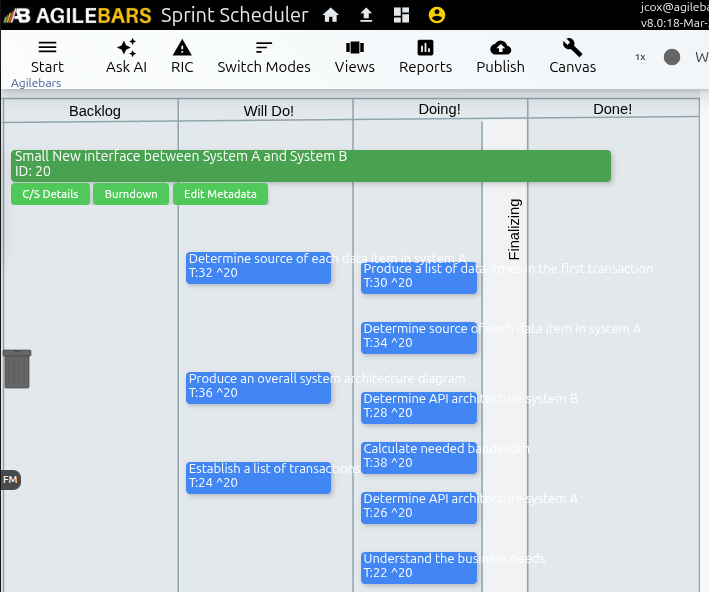Click the trash can icon
Screen dimensions: 709x592
(17, 369)
